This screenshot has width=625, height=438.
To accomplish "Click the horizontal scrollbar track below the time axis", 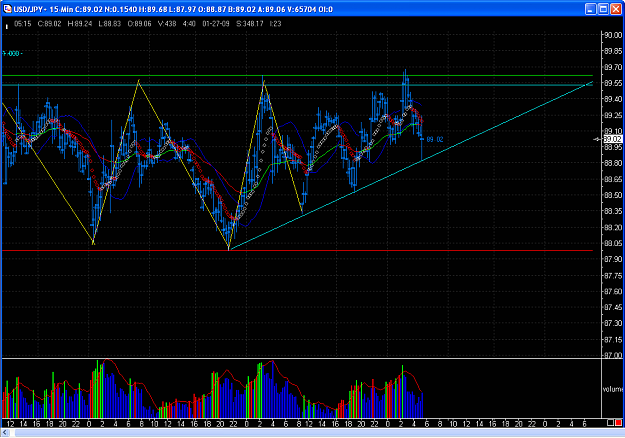I will (x=319, y=432).
